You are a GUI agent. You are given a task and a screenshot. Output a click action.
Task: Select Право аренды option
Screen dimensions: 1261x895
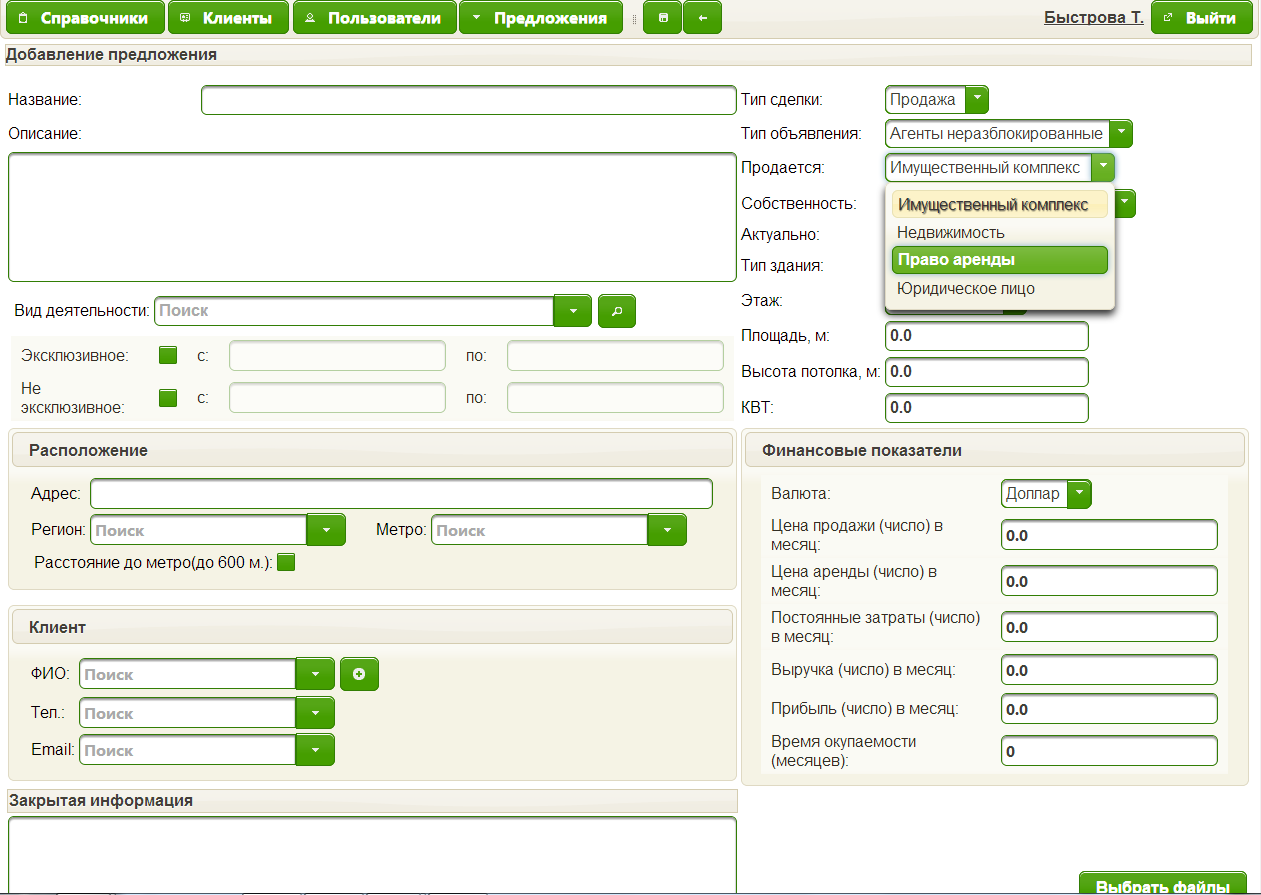click(1000, 260)
